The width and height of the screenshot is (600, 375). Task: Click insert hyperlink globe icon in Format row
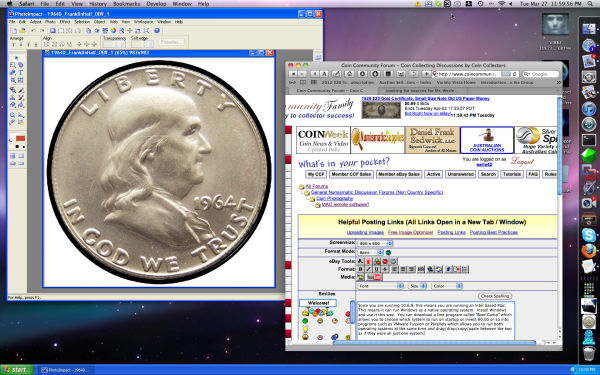[x=430, y=269]
